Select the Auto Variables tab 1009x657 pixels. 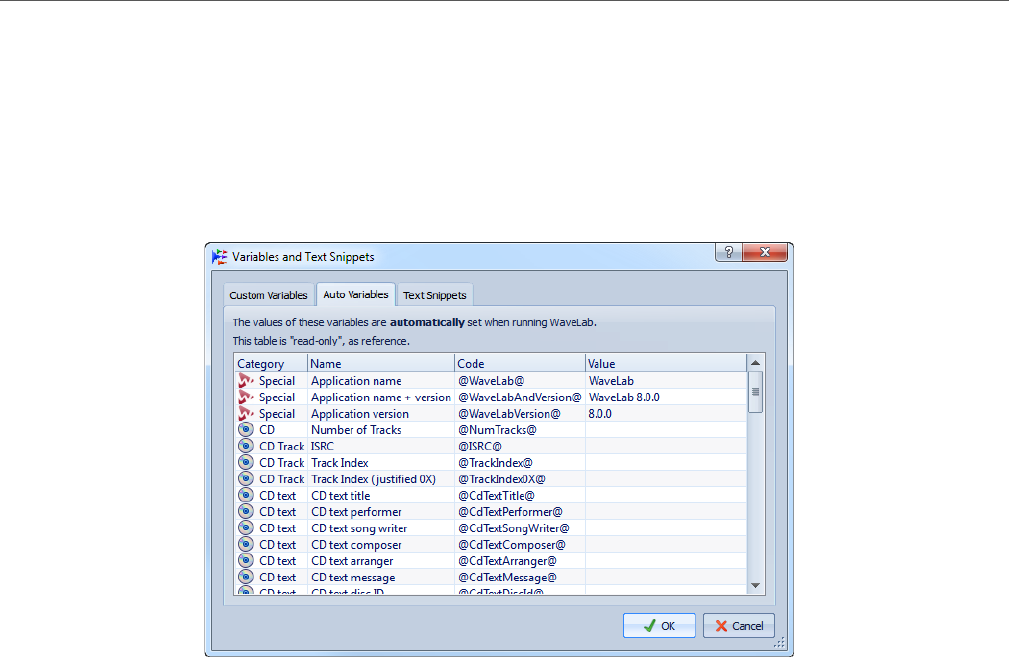[356, 294]
